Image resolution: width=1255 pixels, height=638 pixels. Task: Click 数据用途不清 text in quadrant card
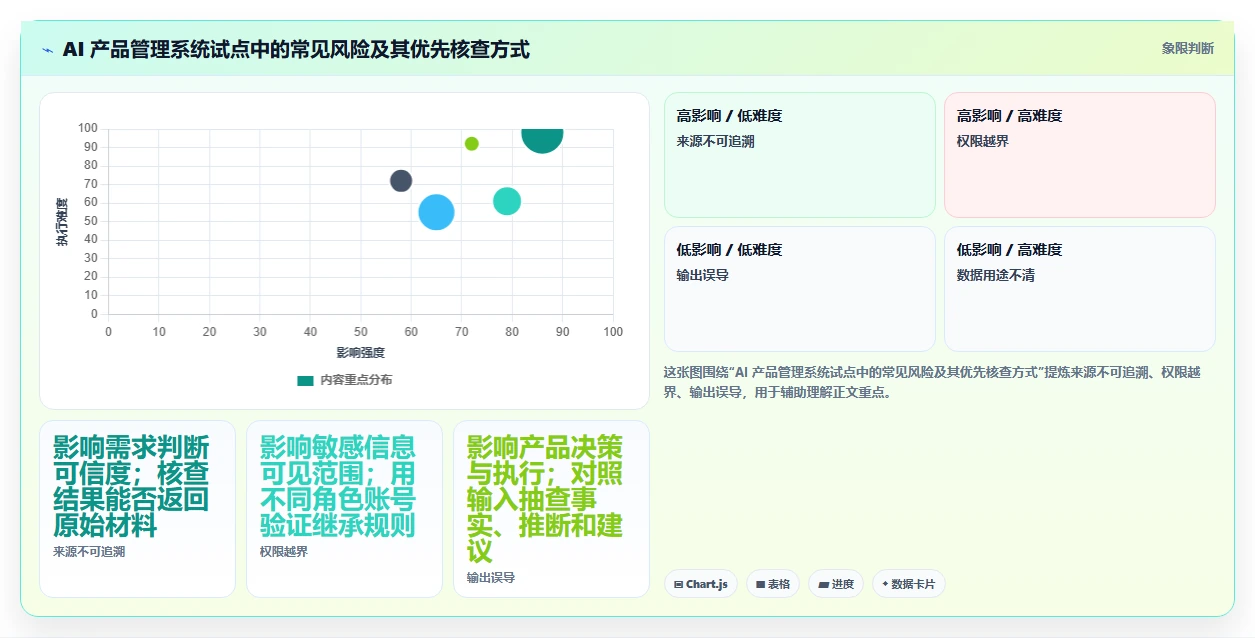point(996,275)
